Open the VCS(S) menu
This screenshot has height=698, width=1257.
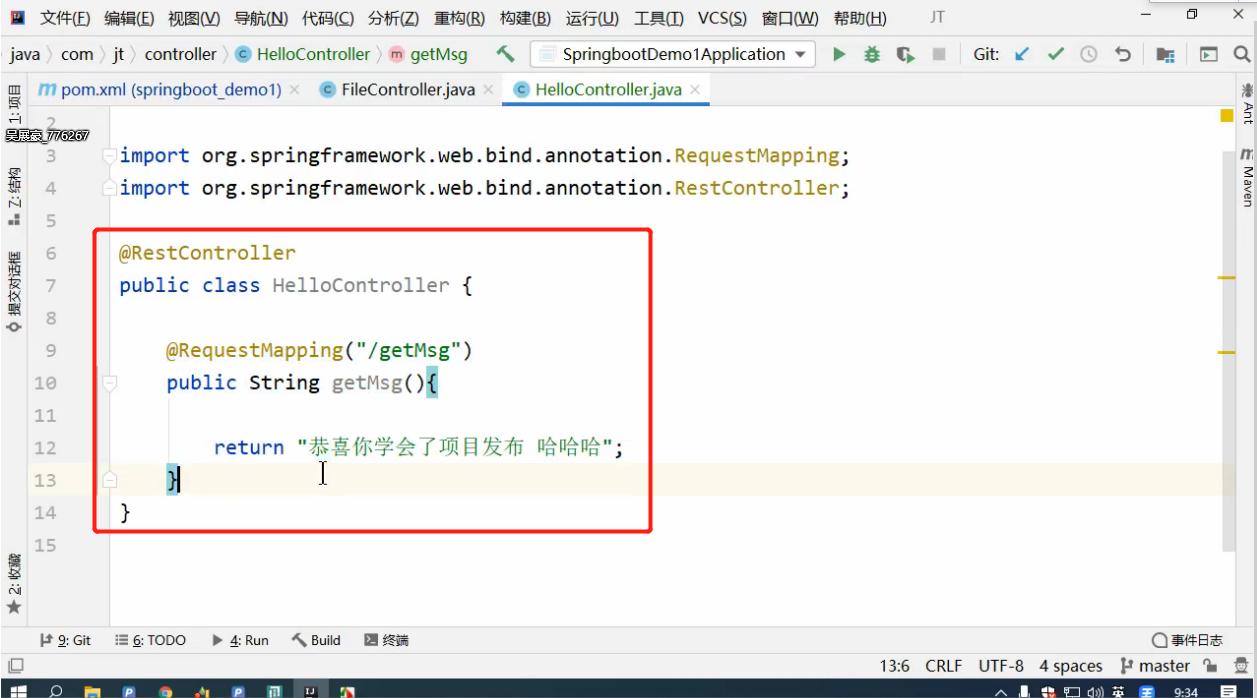pyautogui.click(x=722, y=18)
